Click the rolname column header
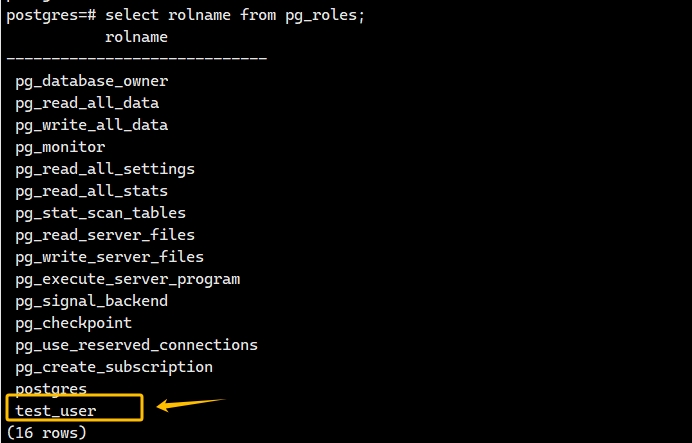Viewport: 692px width, 443px height. (x=136, y=37)
